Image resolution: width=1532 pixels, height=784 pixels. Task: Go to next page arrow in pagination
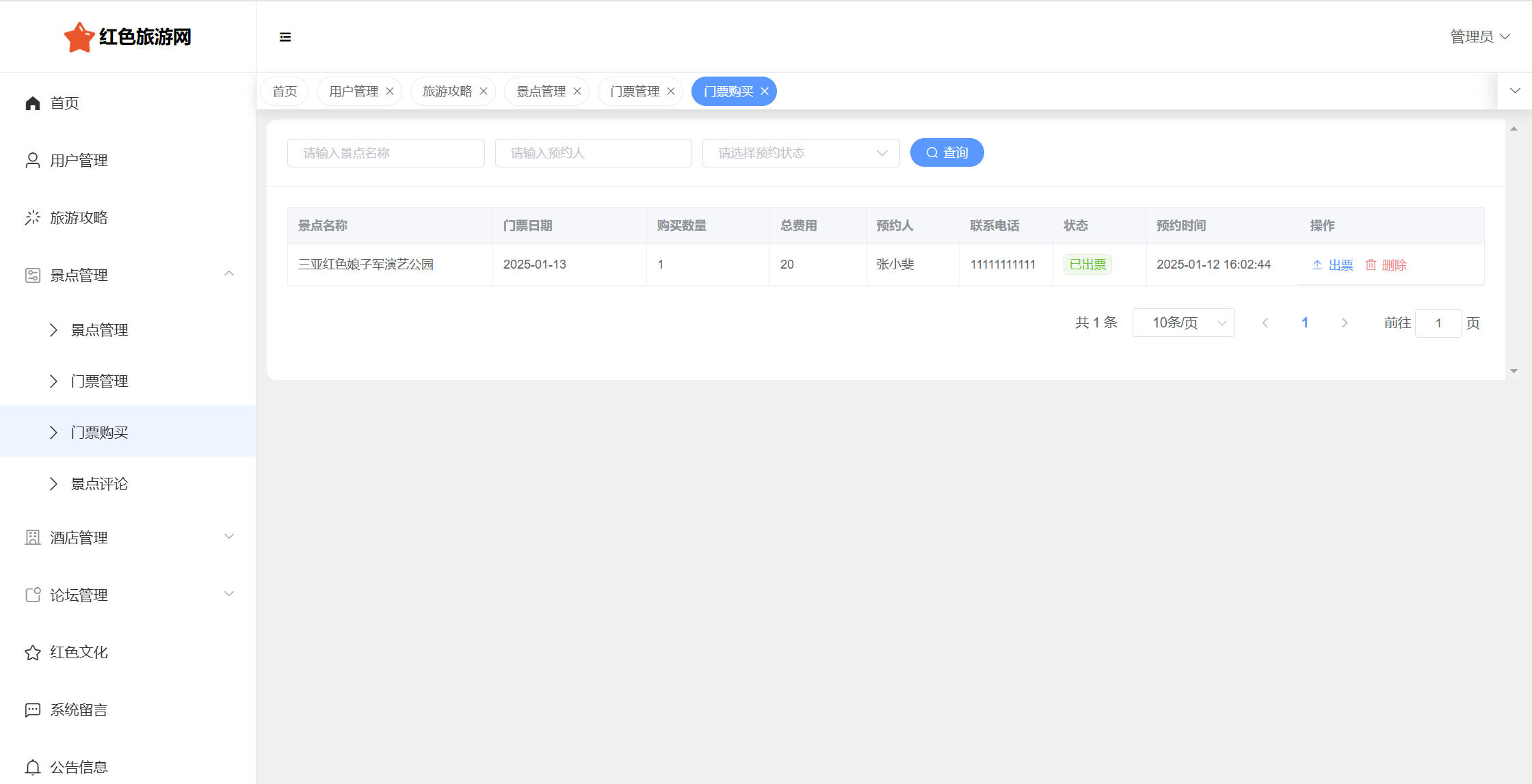(1345, 323)
